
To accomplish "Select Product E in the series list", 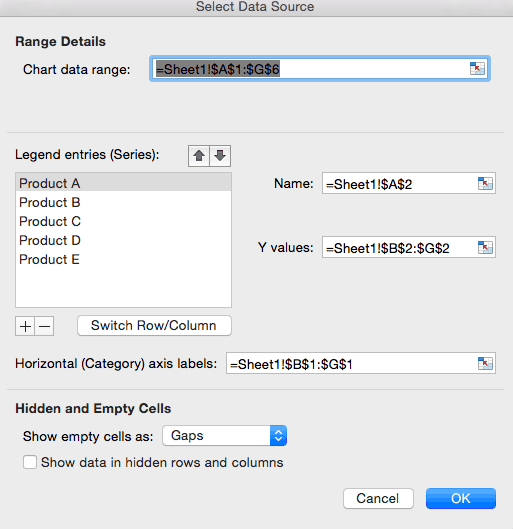I will [123, 259].
